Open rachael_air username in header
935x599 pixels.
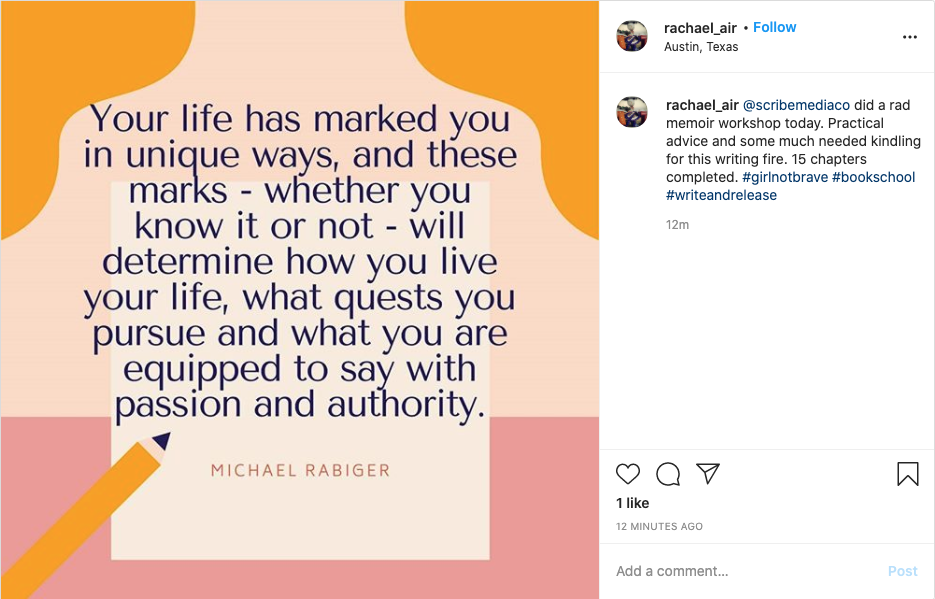(700, 28)
